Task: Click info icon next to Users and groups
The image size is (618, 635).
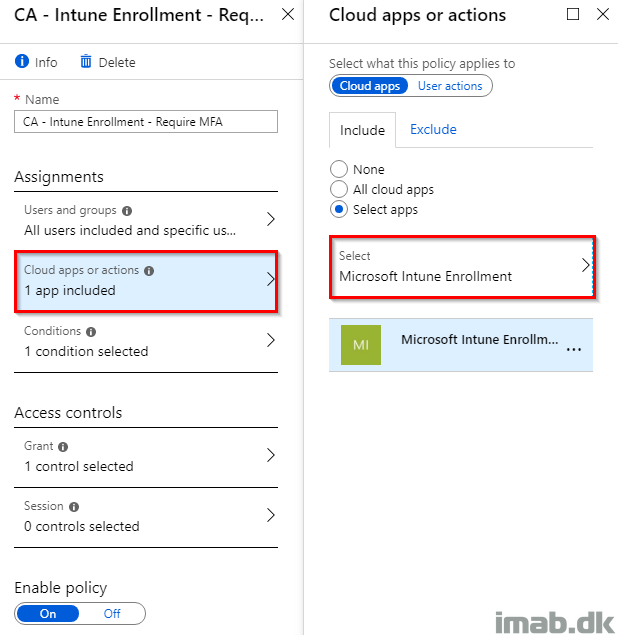Action: (x=127, y=211)
